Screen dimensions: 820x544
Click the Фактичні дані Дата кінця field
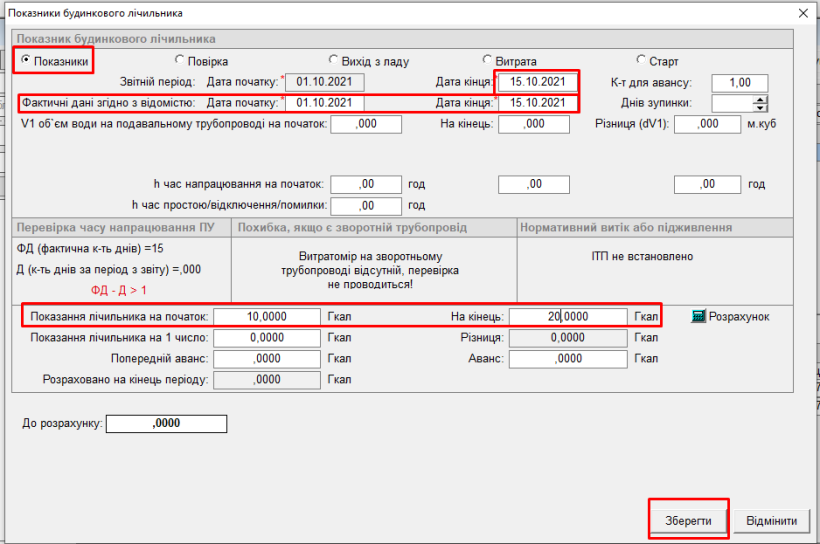pos(538,103)
